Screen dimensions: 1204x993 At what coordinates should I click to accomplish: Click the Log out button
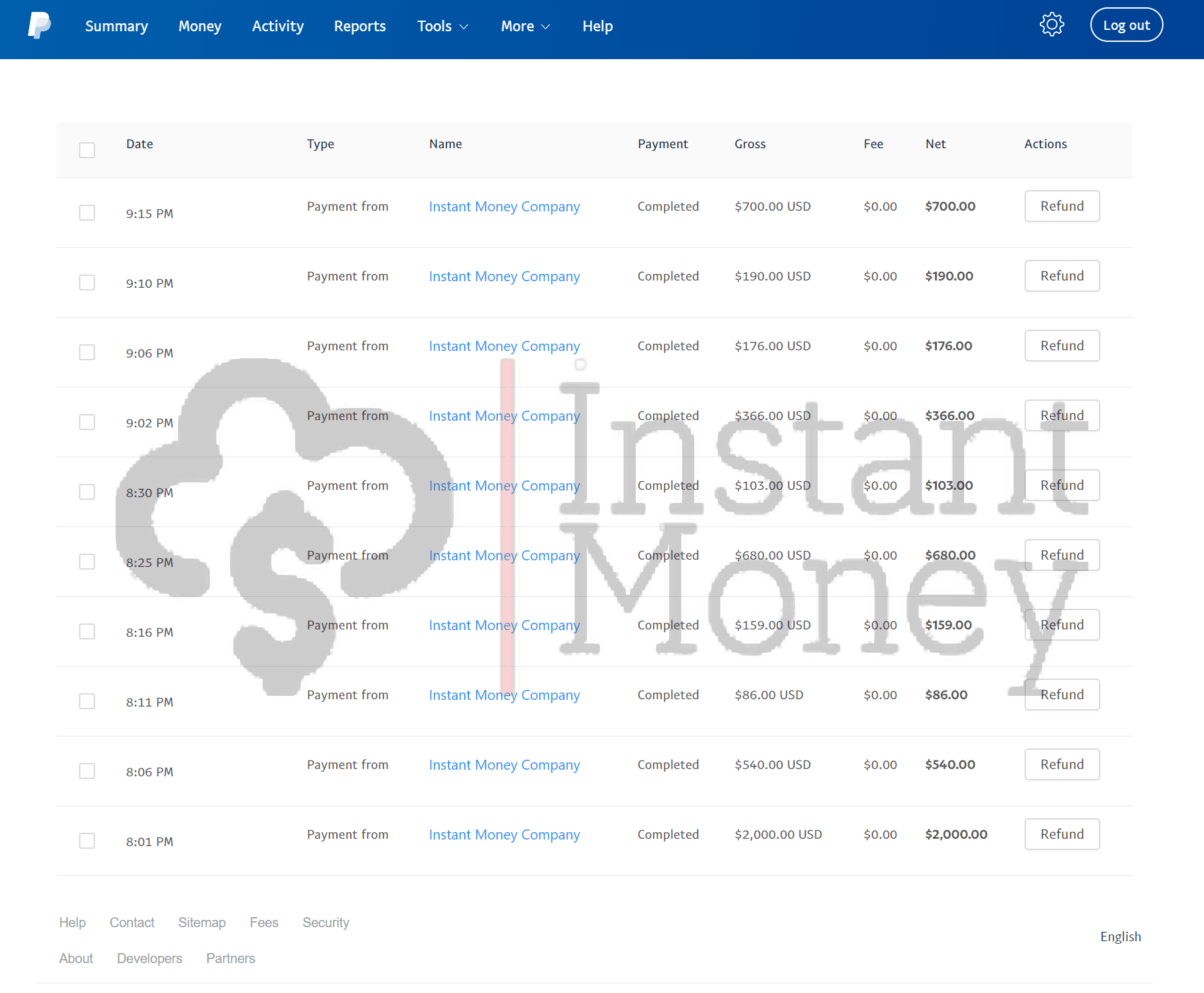(1126, 25)
